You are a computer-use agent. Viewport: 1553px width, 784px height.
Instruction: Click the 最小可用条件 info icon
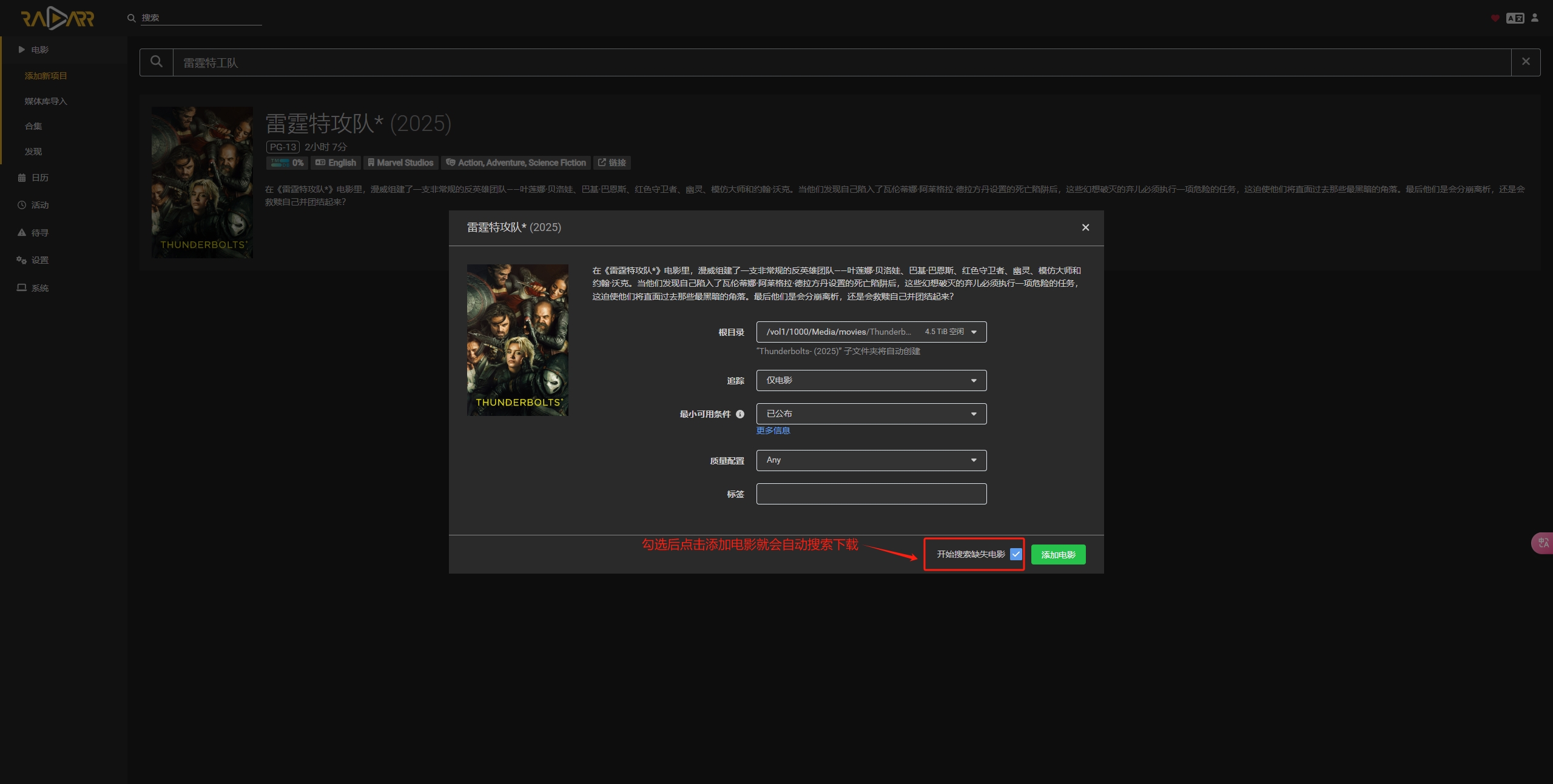pos(740,414)
